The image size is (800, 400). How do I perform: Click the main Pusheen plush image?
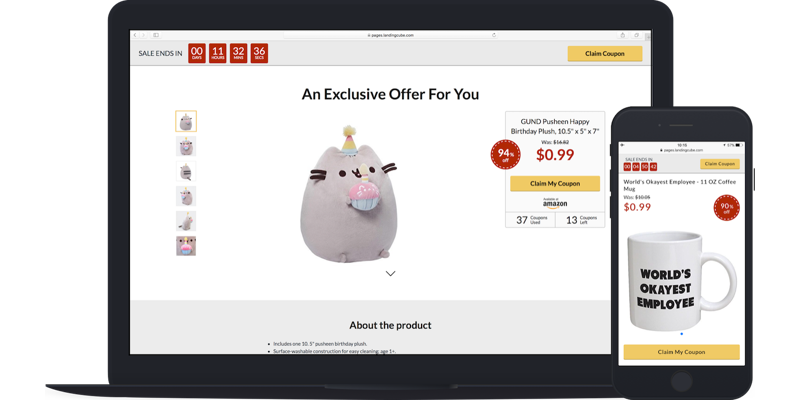[x=348, y=195]
